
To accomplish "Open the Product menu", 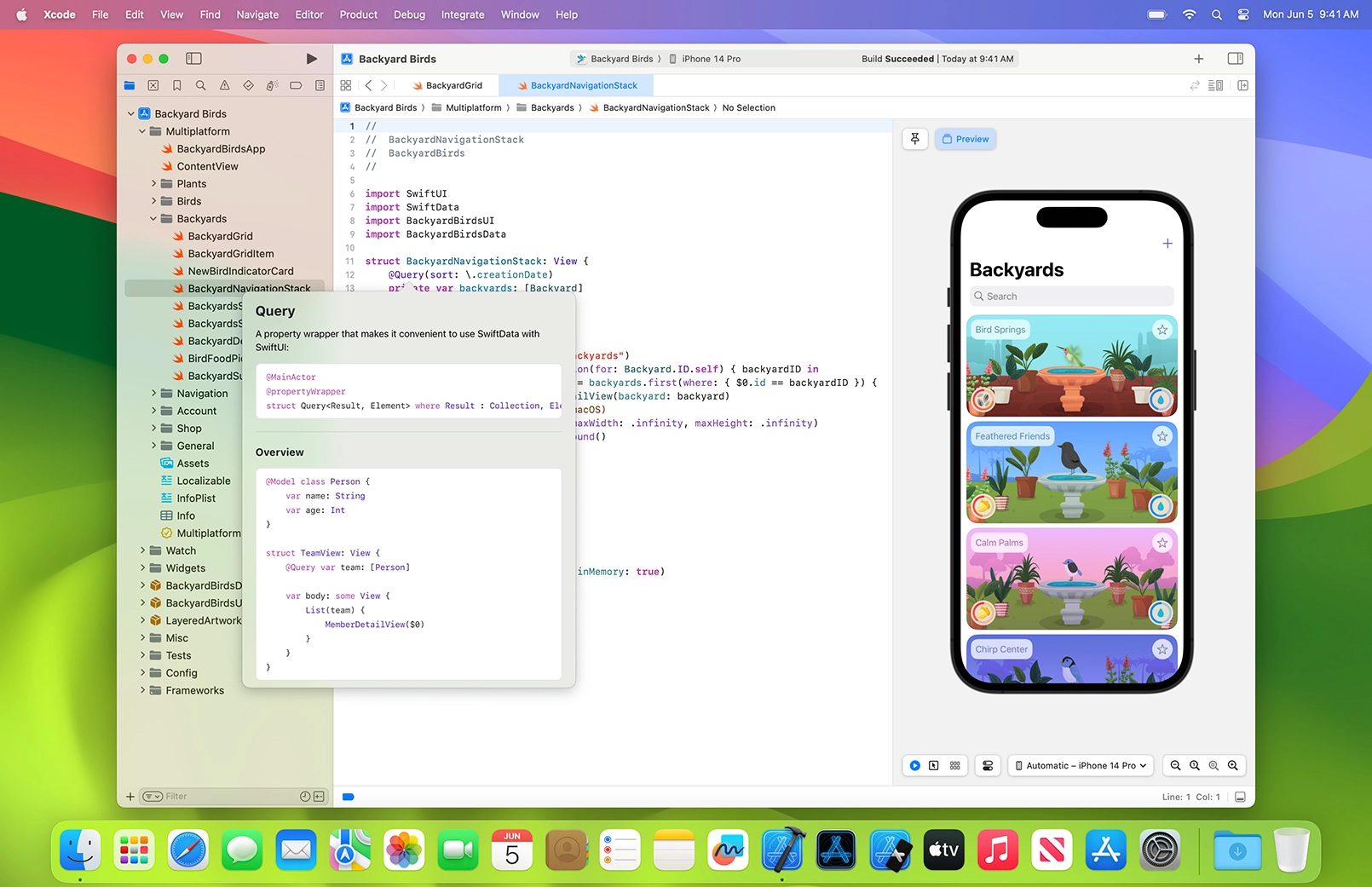I will [x=359, y=14].
